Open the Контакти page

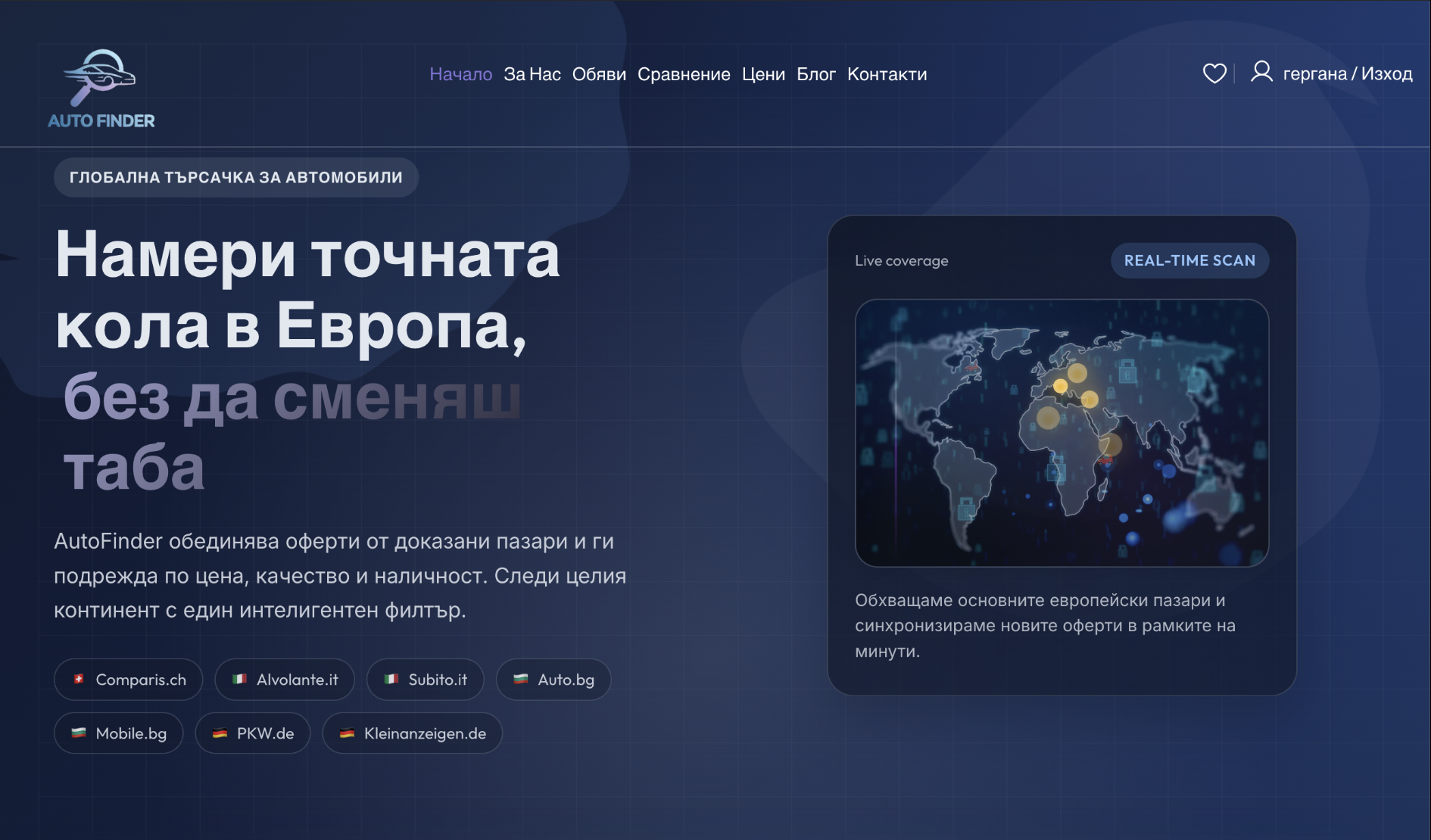click(x=887, y=74)
